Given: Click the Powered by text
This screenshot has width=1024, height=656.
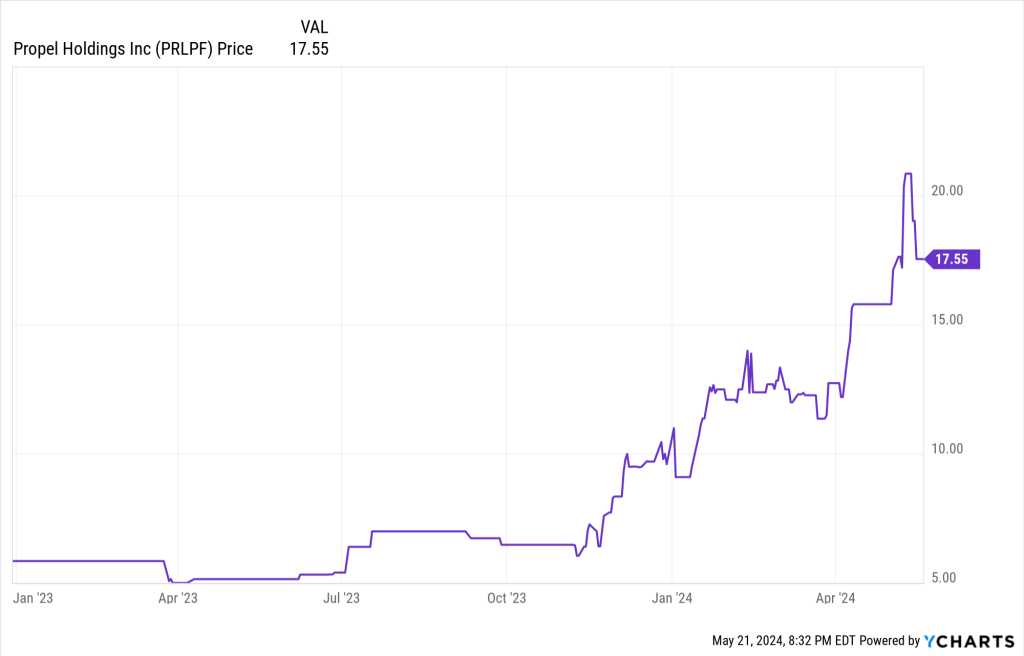Looking at the screenshot, I should [890, 641].
